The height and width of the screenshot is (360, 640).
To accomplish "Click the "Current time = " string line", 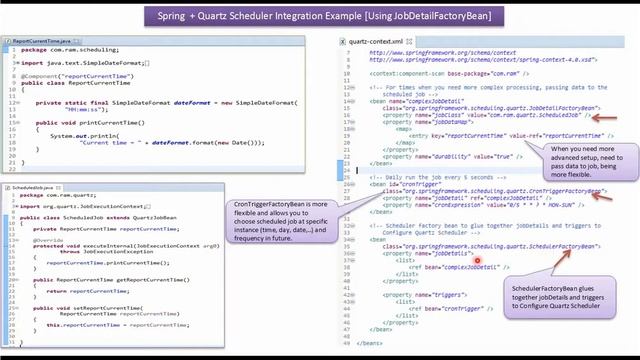I will click(x=172, y=143).
